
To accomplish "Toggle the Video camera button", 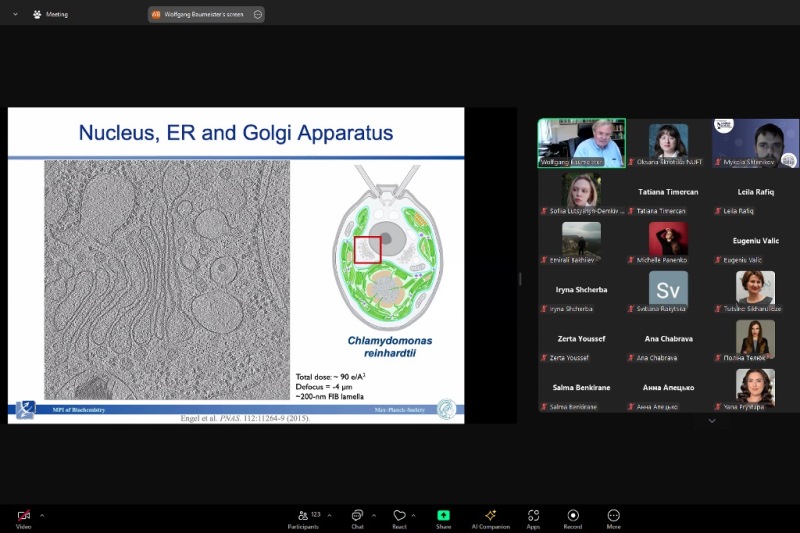I will (23, 516).
